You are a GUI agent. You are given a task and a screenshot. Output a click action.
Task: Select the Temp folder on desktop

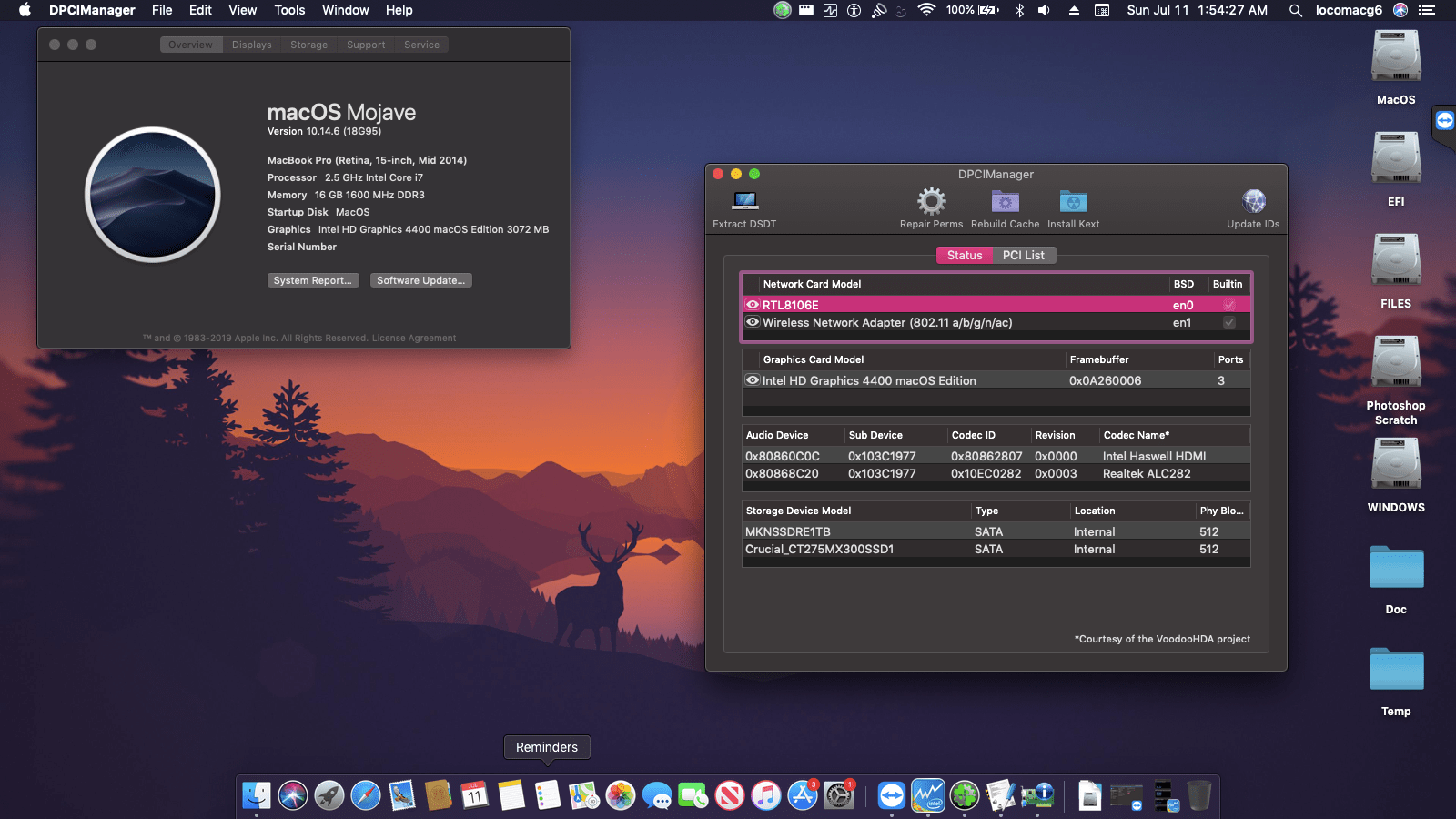tap(1396, 669)
